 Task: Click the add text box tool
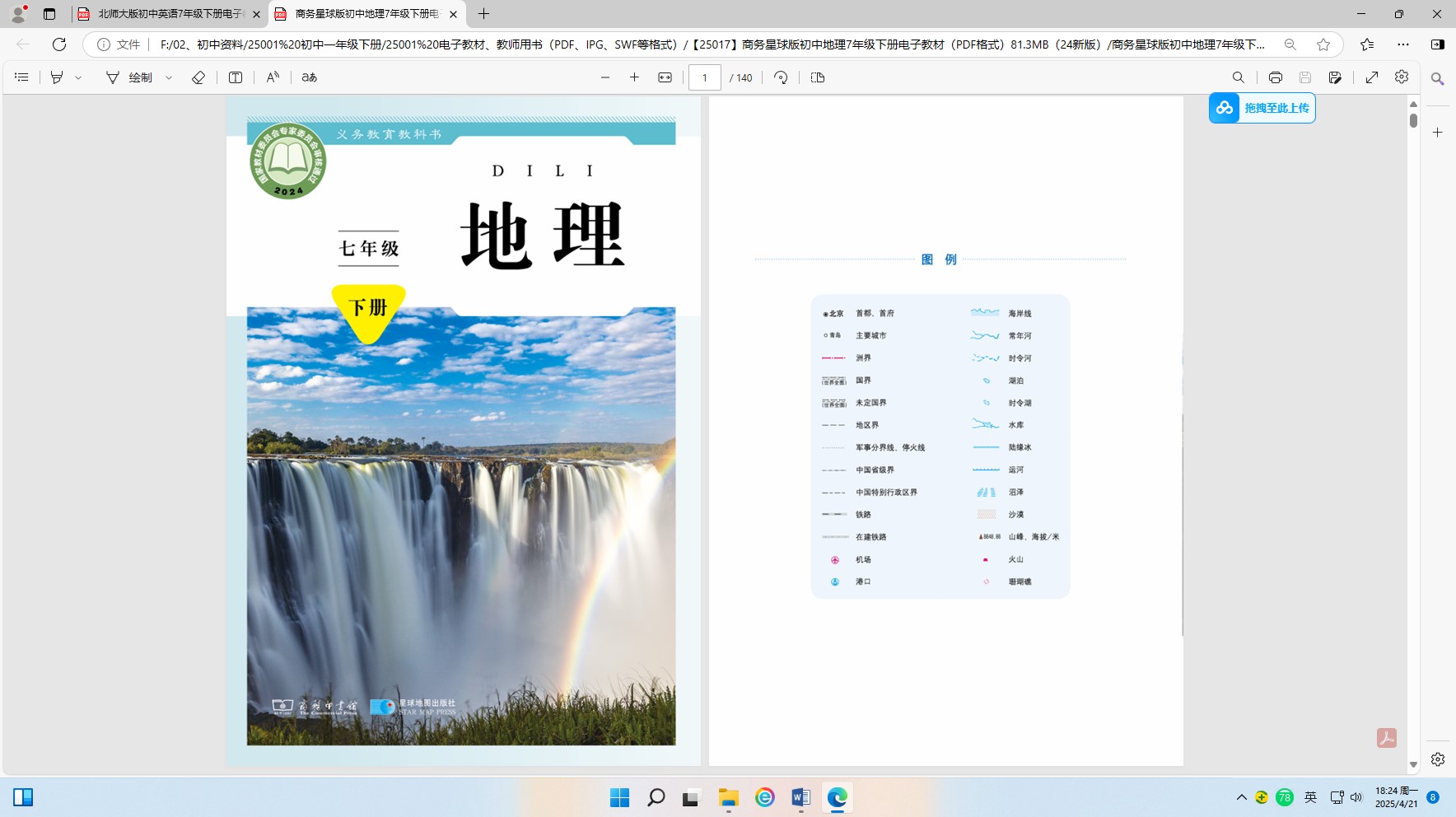click(x=236, y=77)
